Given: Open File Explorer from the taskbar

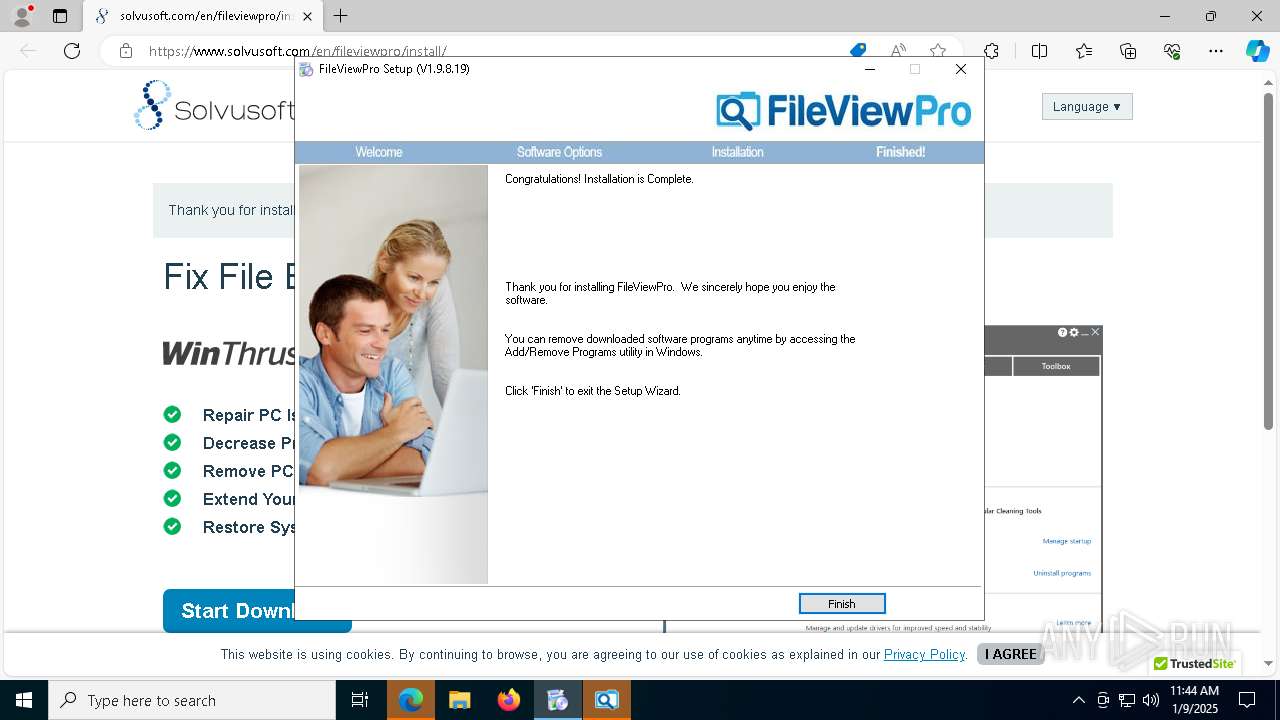Looking at the screenshot, I should point(460,700).
